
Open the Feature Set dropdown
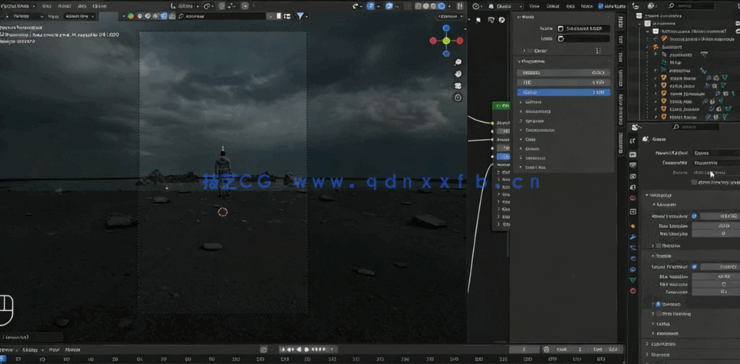[716, 163]
